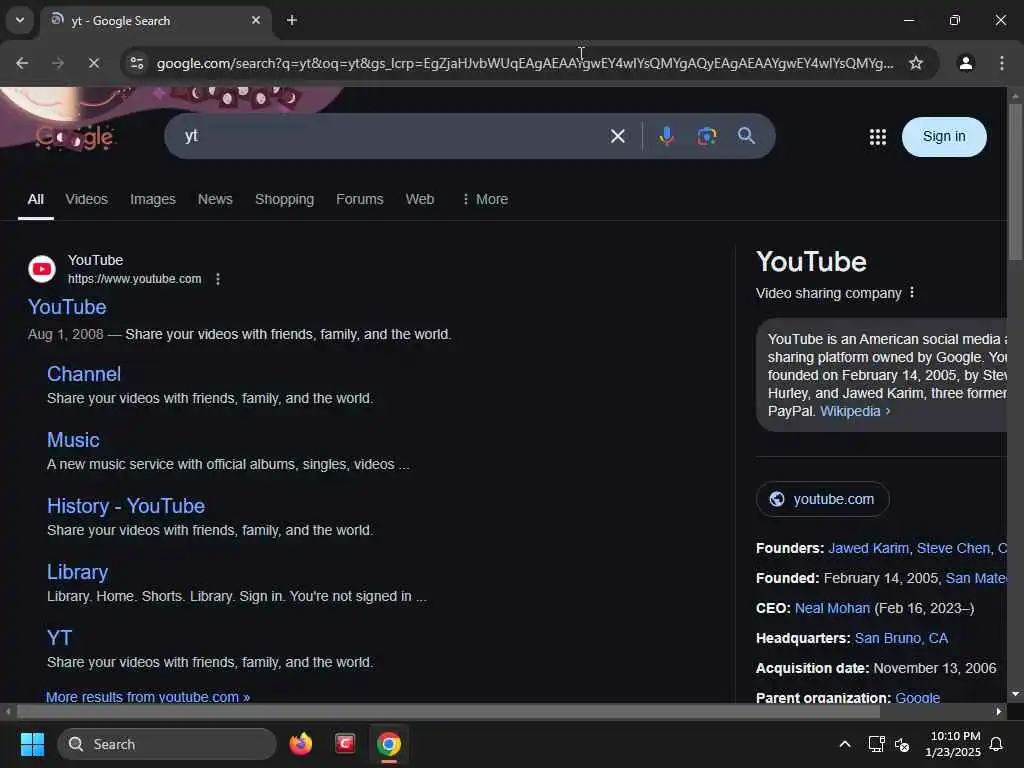Open the clock showing 10:10 PM
The height and width of the screenshot is (768, 1024).
[x=953, y=744]
